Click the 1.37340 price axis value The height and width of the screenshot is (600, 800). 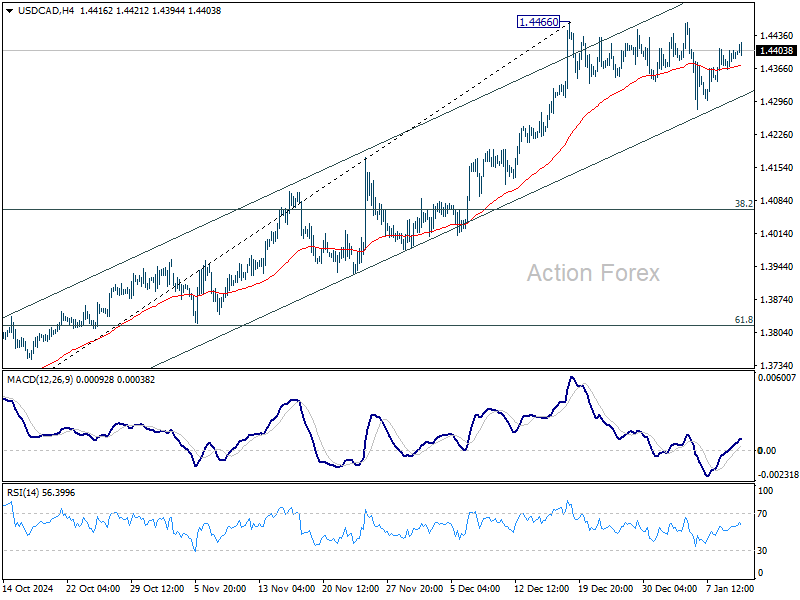coord(777,365)
